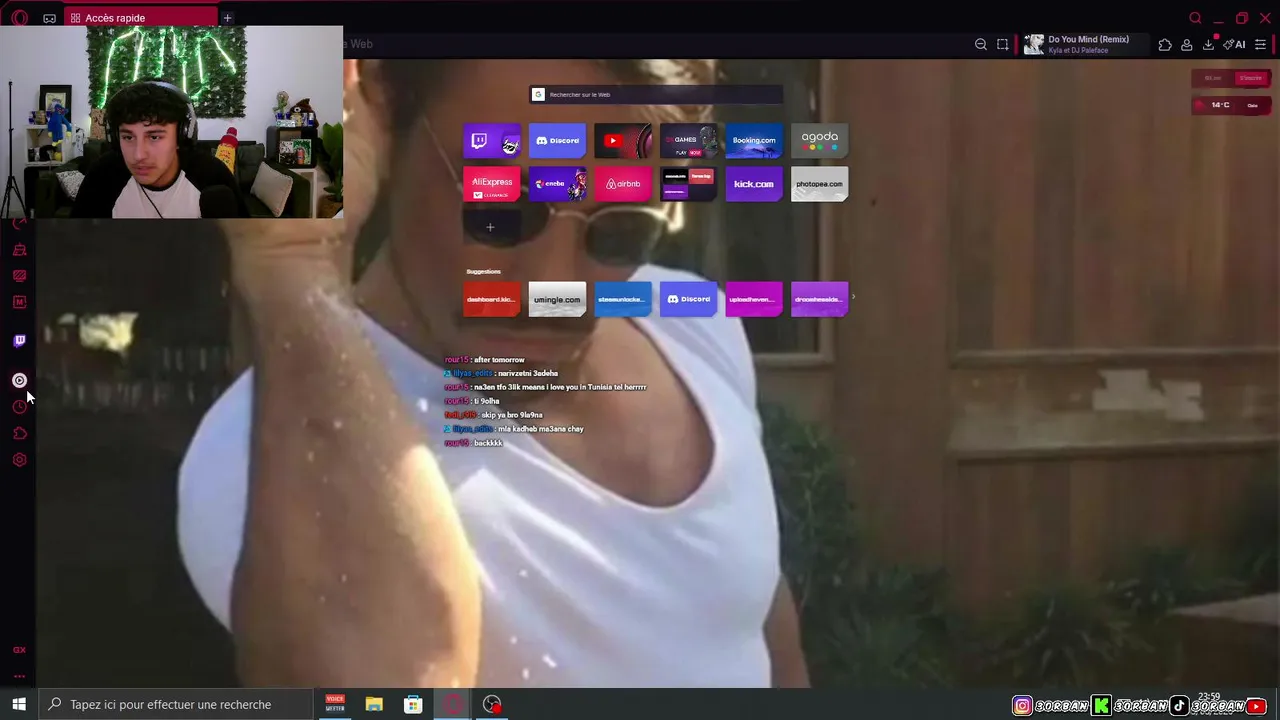Open the extensions puzzle icon in the toolbar
1280x720 pixels.
[x=1165, y=44]
